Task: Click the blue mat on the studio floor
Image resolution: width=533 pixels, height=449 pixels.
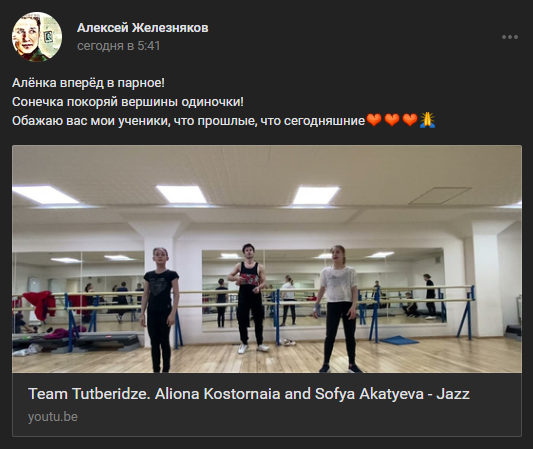Action: point(398,340)
